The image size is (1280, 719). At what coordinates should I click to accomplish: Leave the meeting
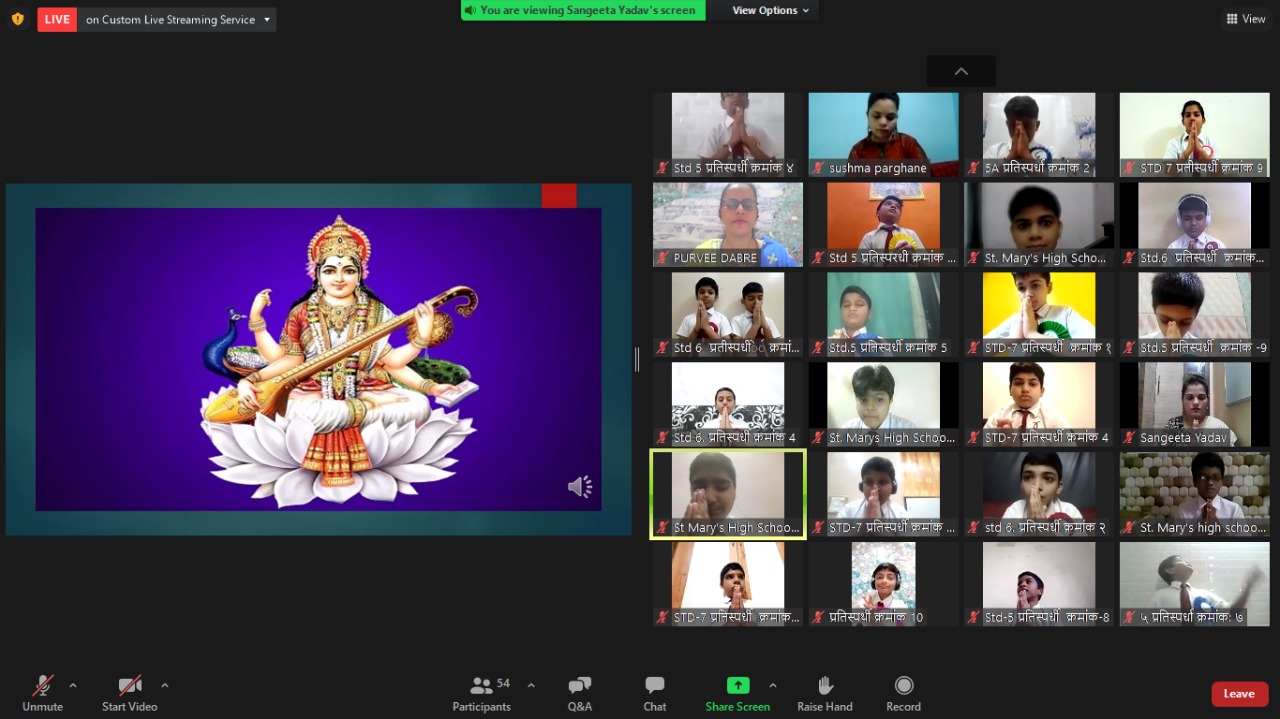click(x=1240, y=694)
